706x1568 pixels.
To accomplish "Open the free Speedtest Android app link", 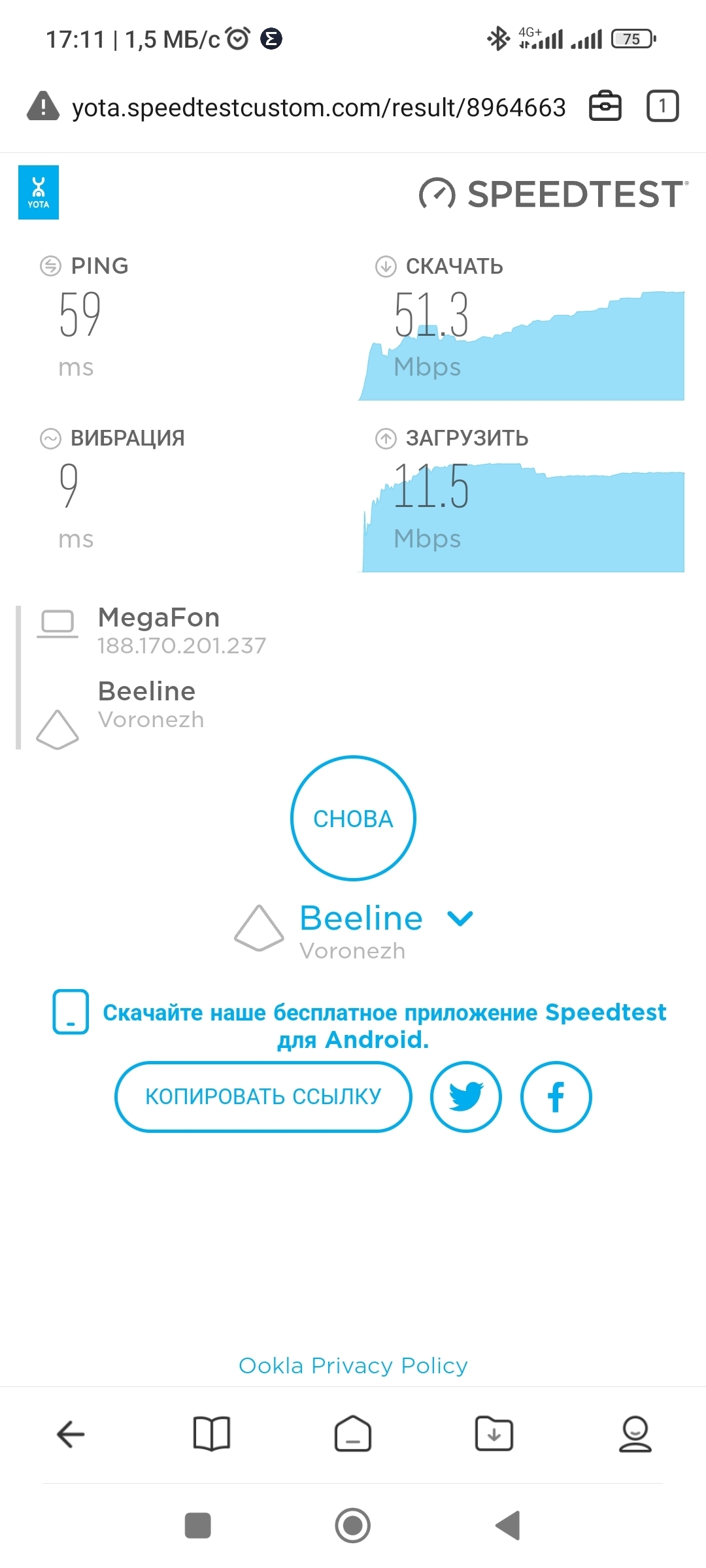I will [x=384, y=1025].
